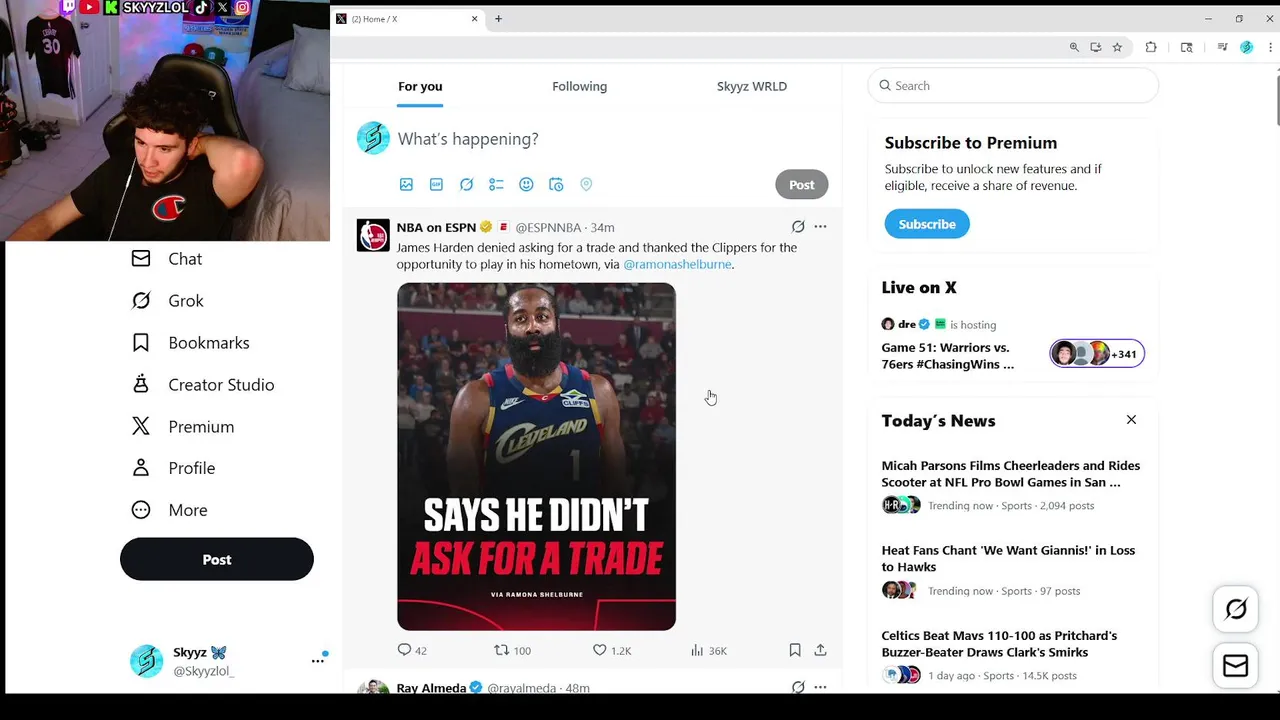This screenshot has width=1280, height=720.
Task: Open account menu dots next to Skyyz
Action: (x=317, y=661)
